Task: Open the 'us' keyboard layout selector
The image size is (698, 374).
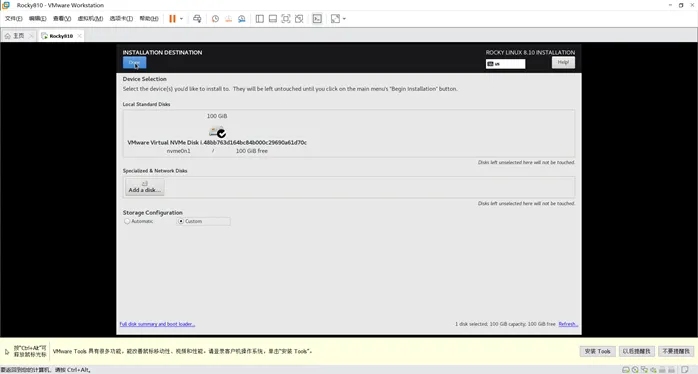Action: click(505, 64)
